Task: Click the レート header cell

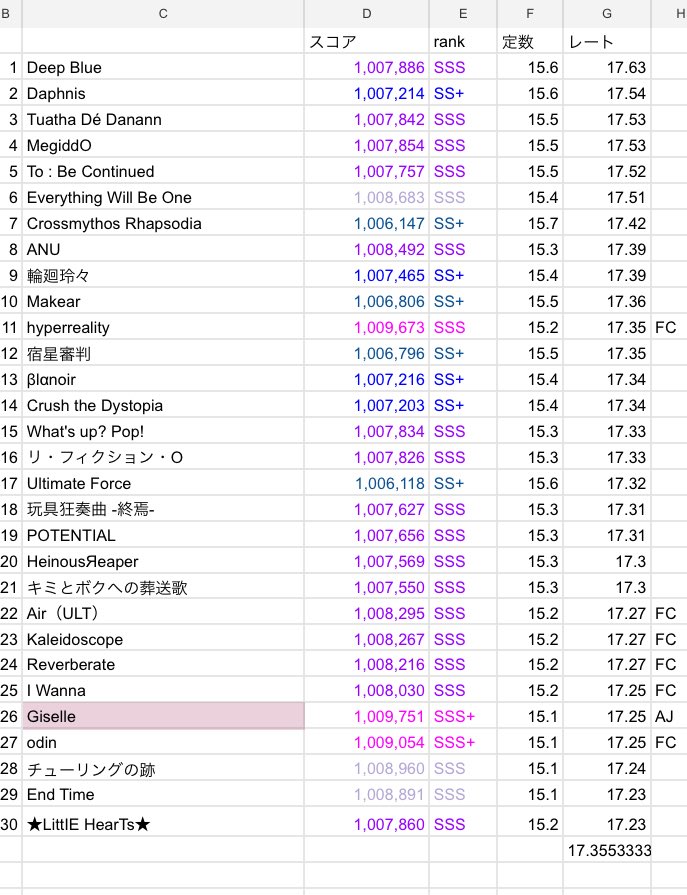Action: (x=607, y=41)
